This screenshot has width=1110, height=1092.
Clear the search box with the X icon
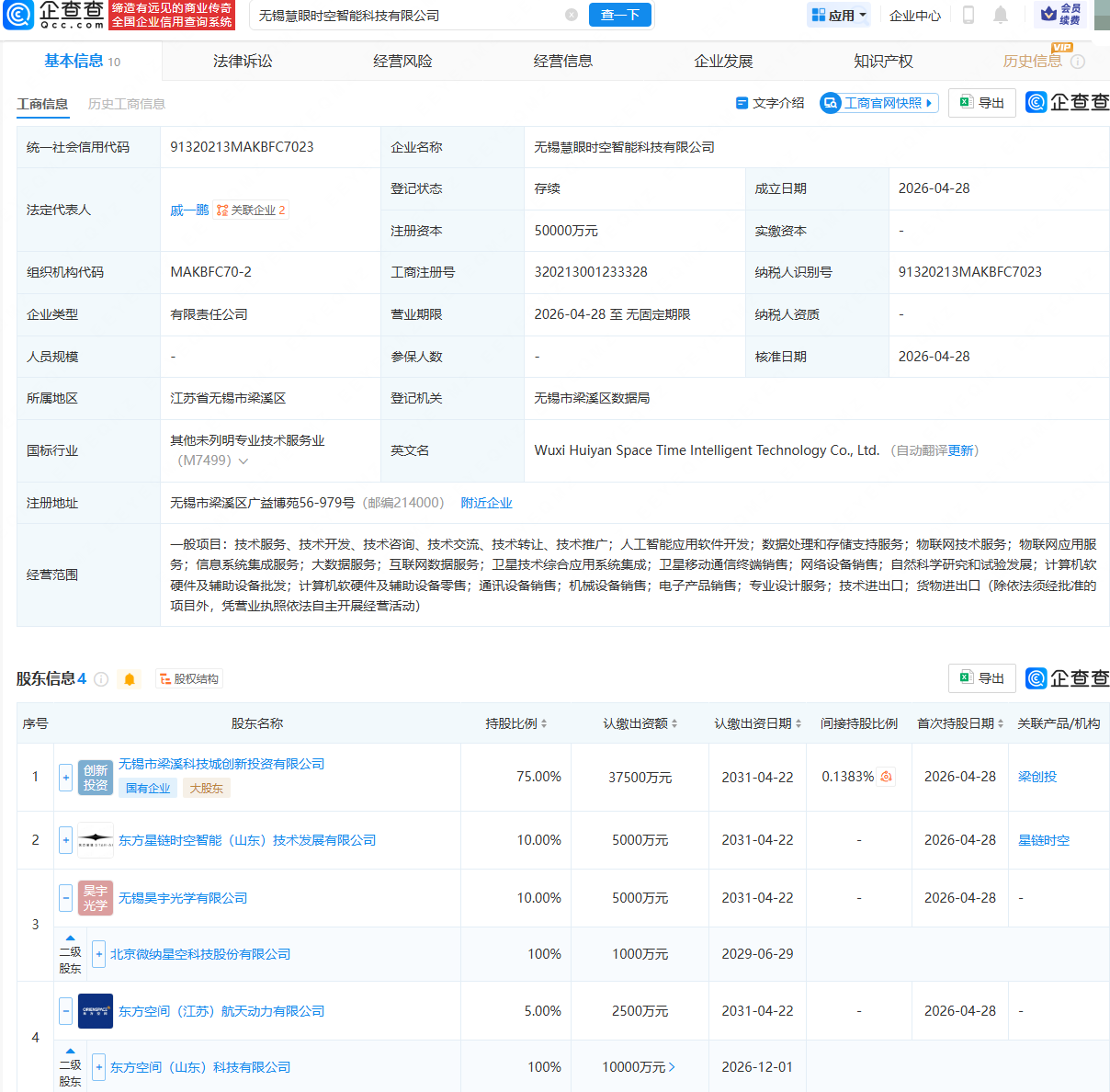point(572,15)
